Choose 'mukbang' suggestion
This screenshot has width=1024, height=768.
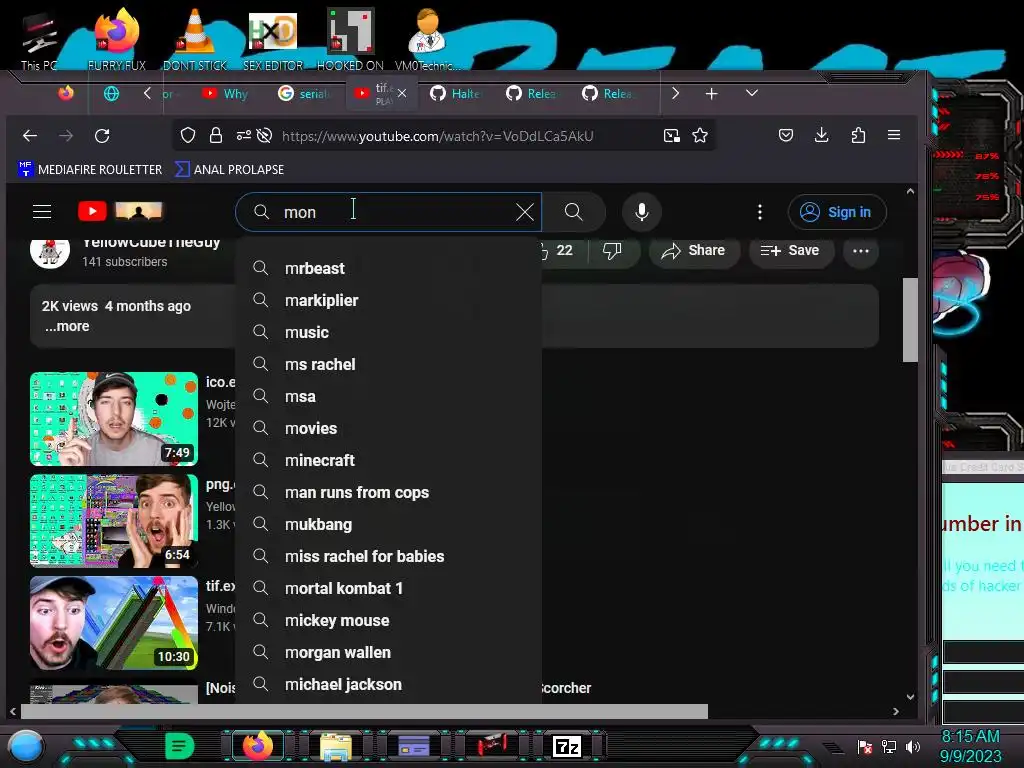[x=388, y=524]
